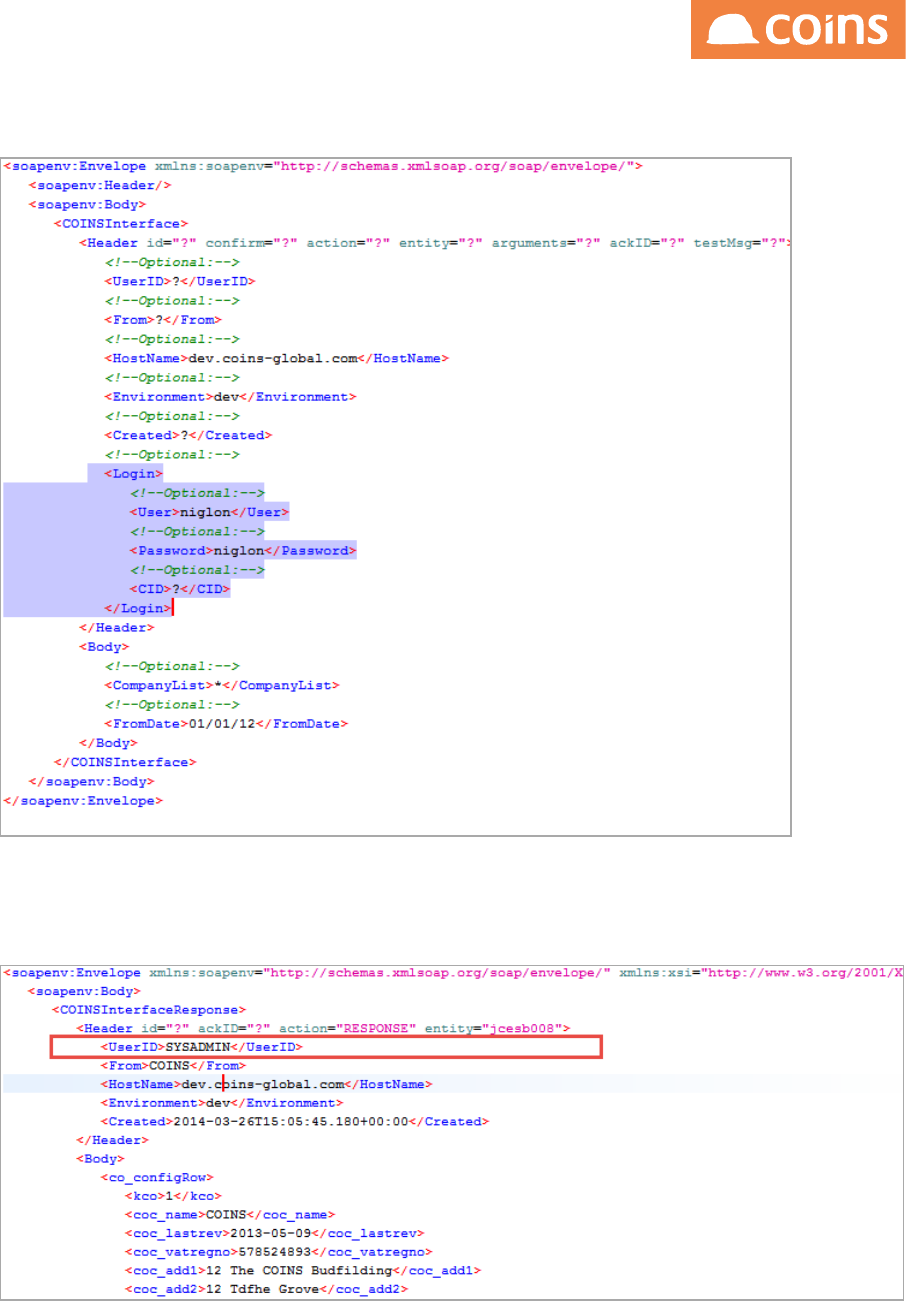Click the Password element with value niglon

(x=242, y=550)
